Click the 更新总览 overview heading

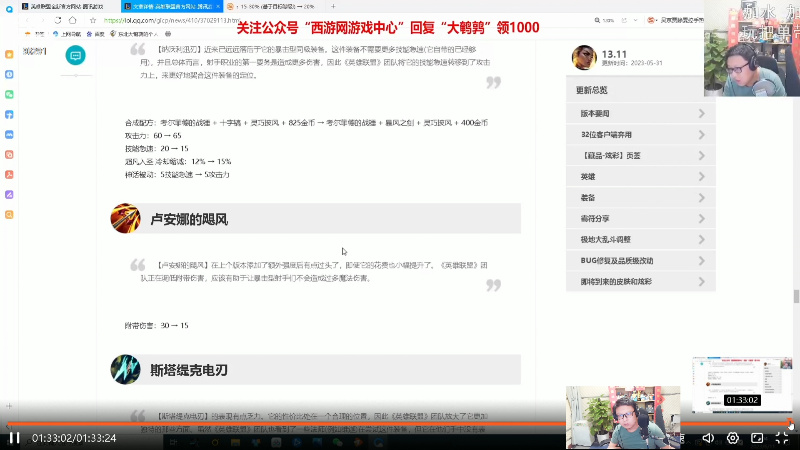coord(592,90)
